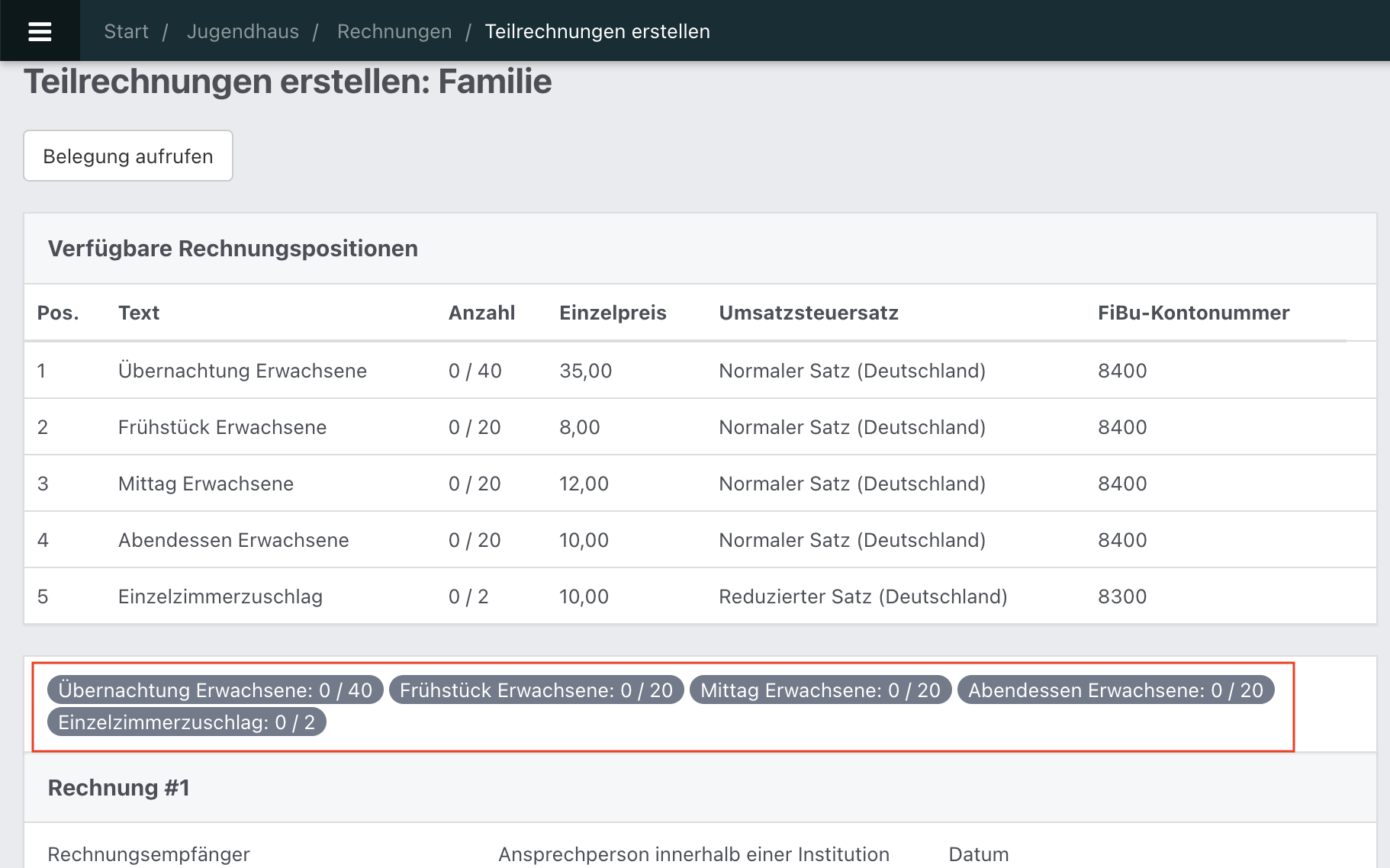Open the hamburger navigation menu
1390x868 pixels.
pos(40,31)
